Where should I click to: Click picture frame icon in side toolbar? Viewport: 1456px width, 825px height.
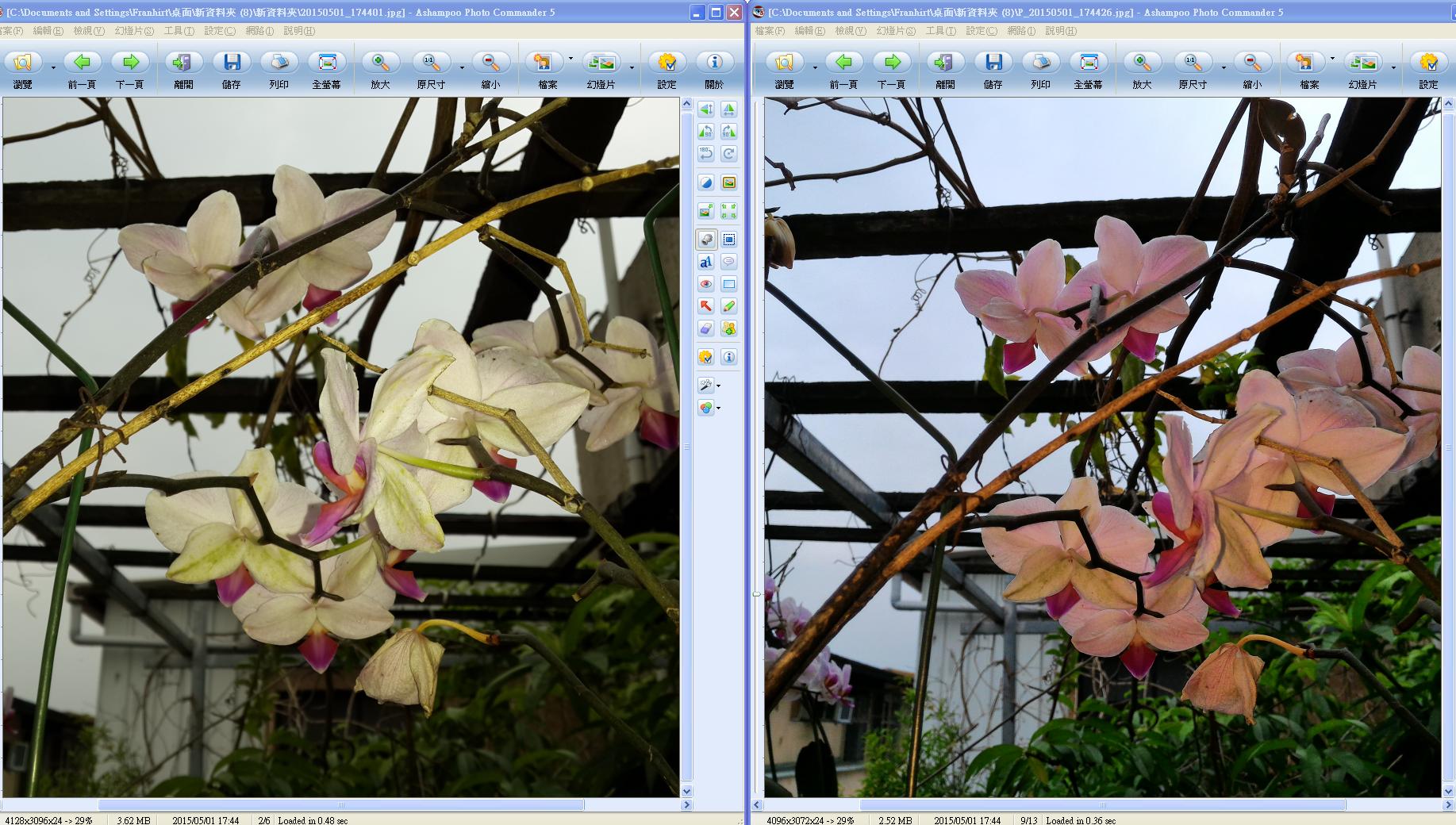[728, 182]
